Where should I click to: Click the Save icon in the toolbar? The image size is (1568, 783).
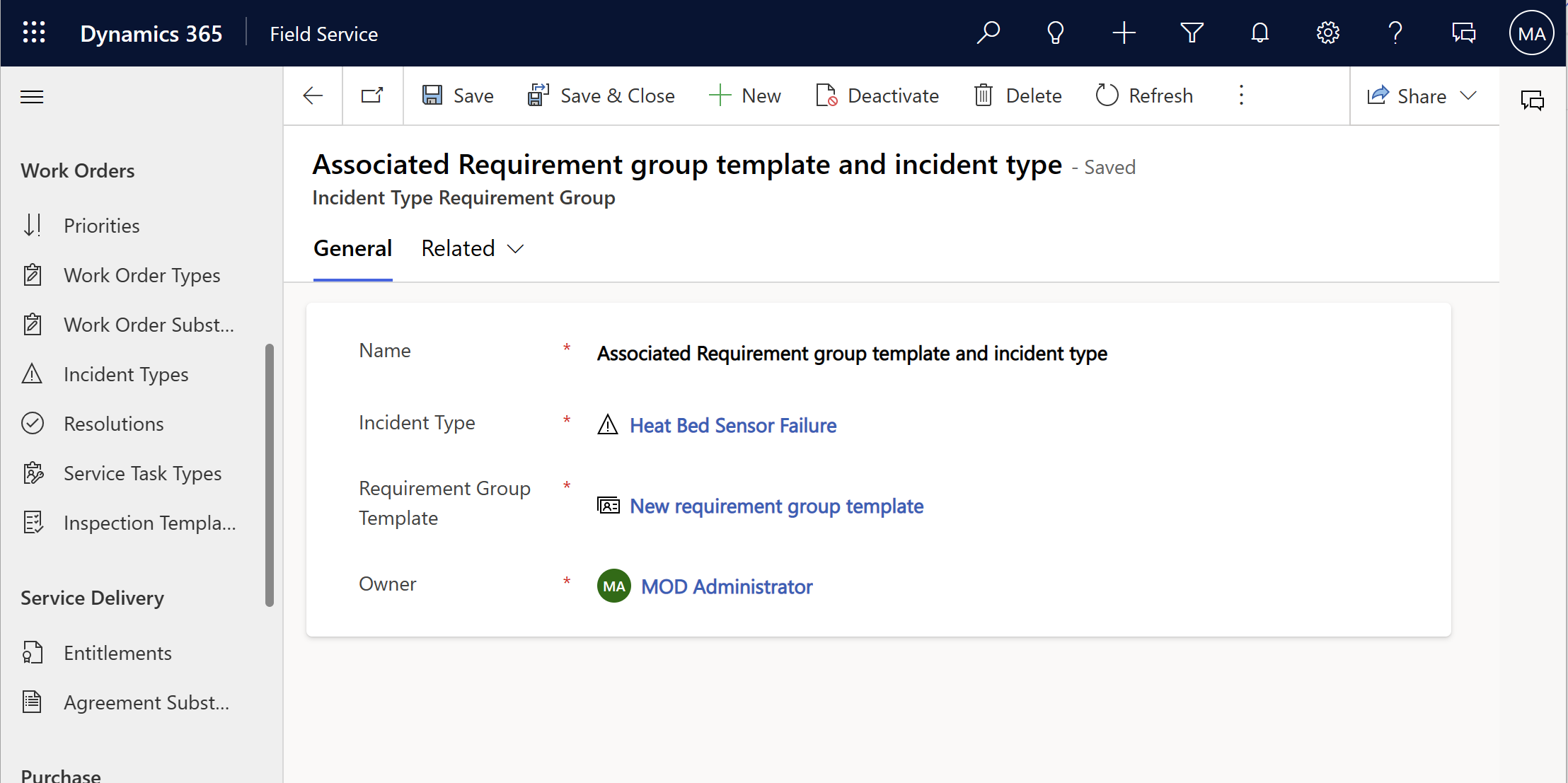pyautogui.click(x=433, y=96)
